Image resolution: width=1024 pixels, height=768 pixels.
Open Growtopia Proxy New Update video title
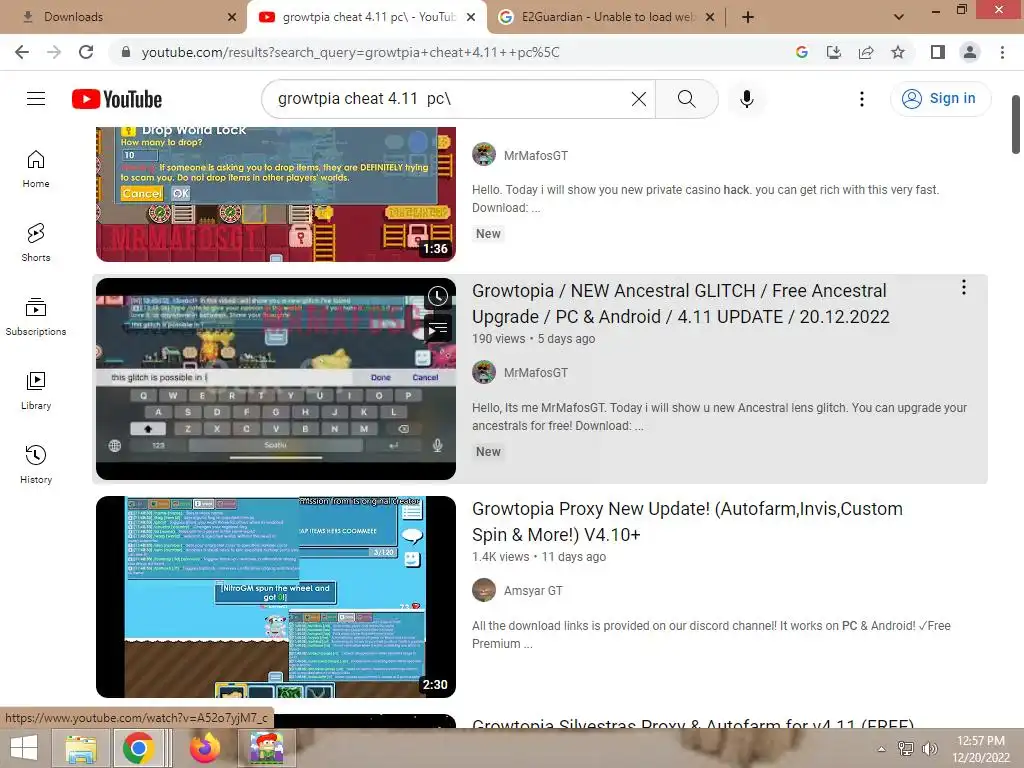(687, 522)
